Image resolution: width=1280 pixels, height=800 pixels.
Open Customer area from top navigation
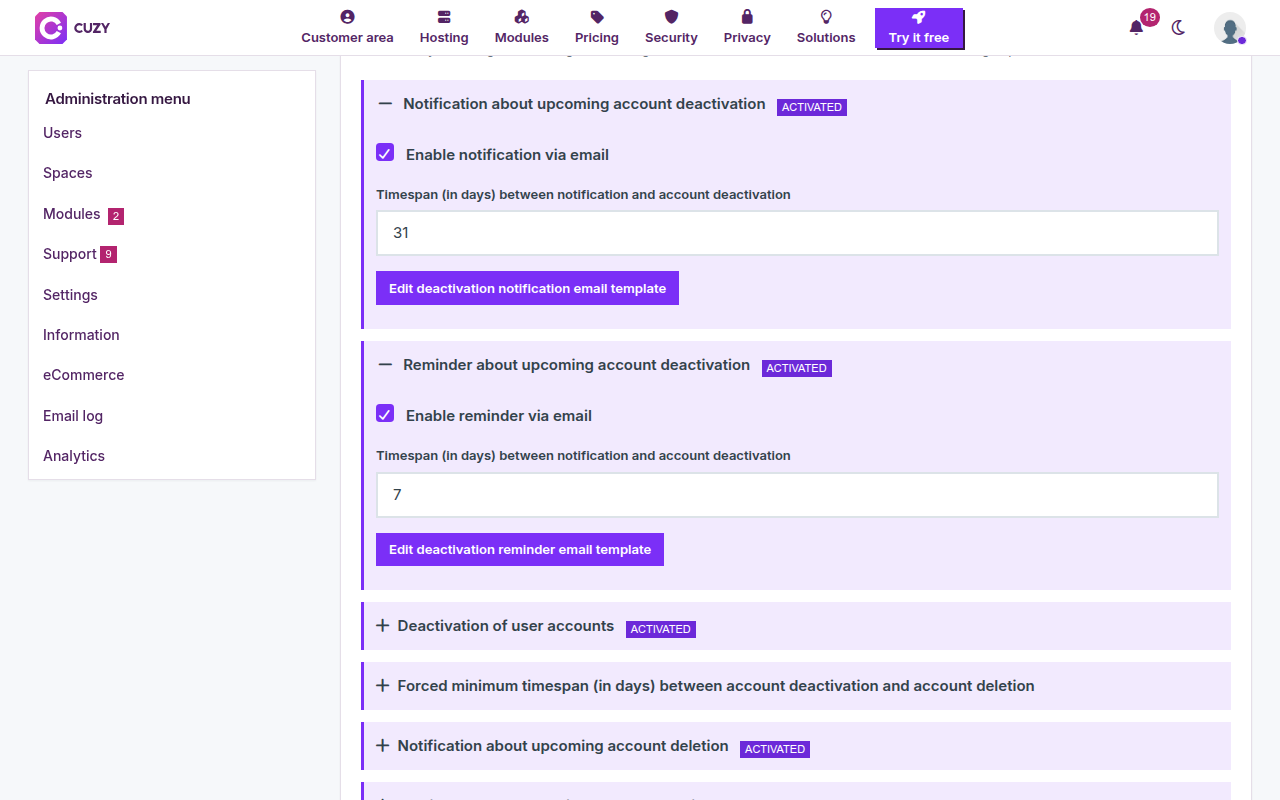point(347,28)
